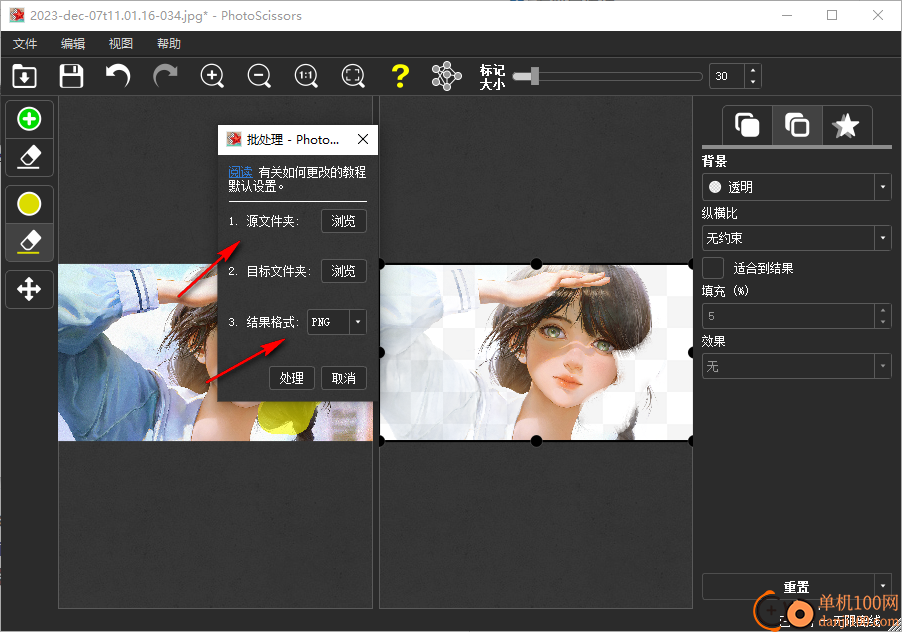The height and width of the screenshot is (632, 902).
Task: Click the 阅读 tutorial link
Action: pyautogui.click(x=240, y=172)
